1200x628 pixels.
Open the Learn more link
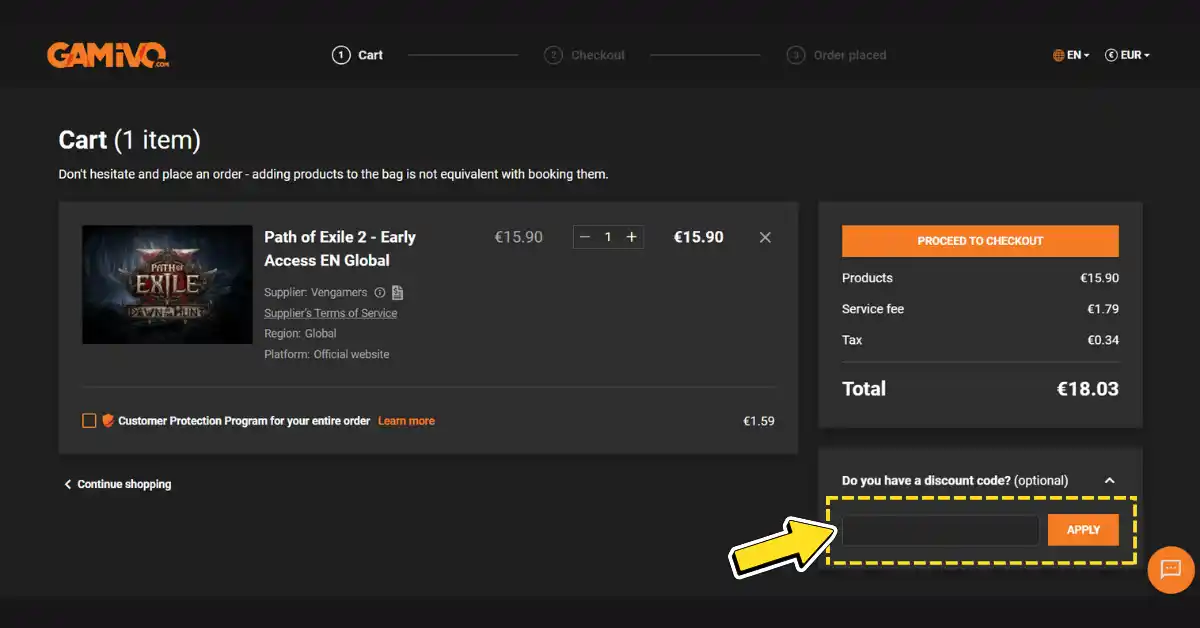406,421
